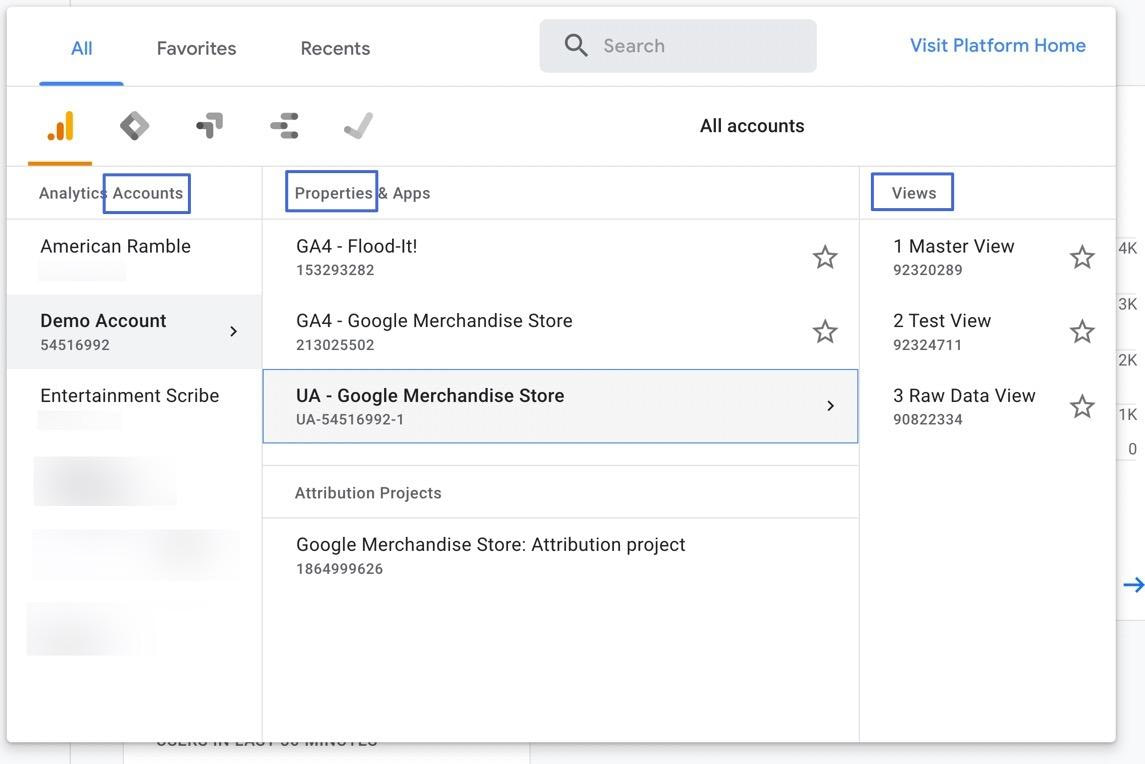Select the American Ramble account

click(x=115, y=246)
